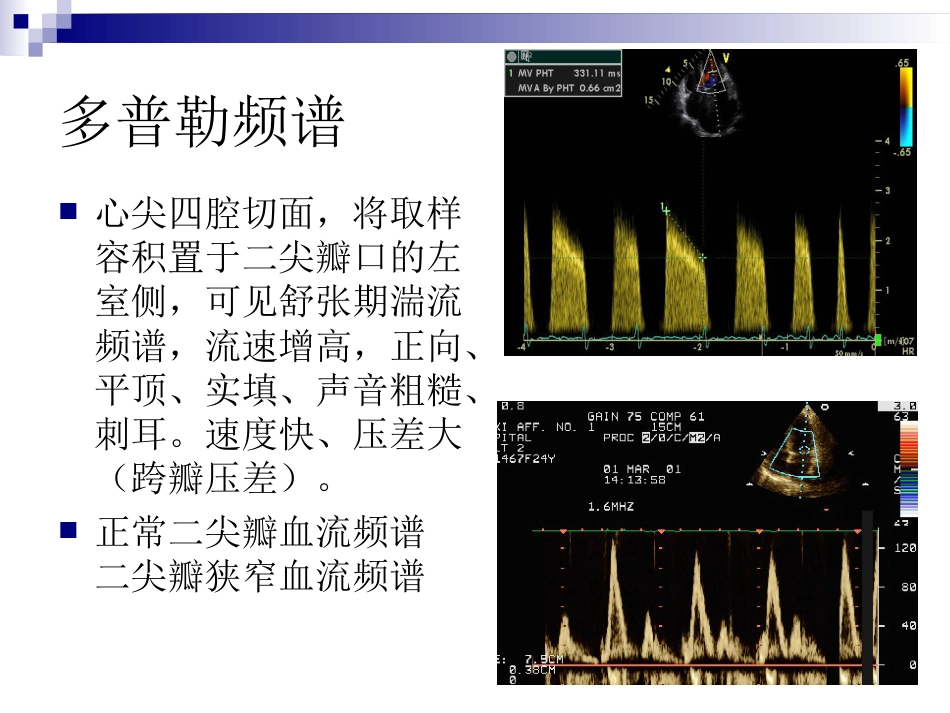Click the PROC 2/0/C/M2/A setting text
This screenshot has width=950, height=713.
tap(662, 437)
